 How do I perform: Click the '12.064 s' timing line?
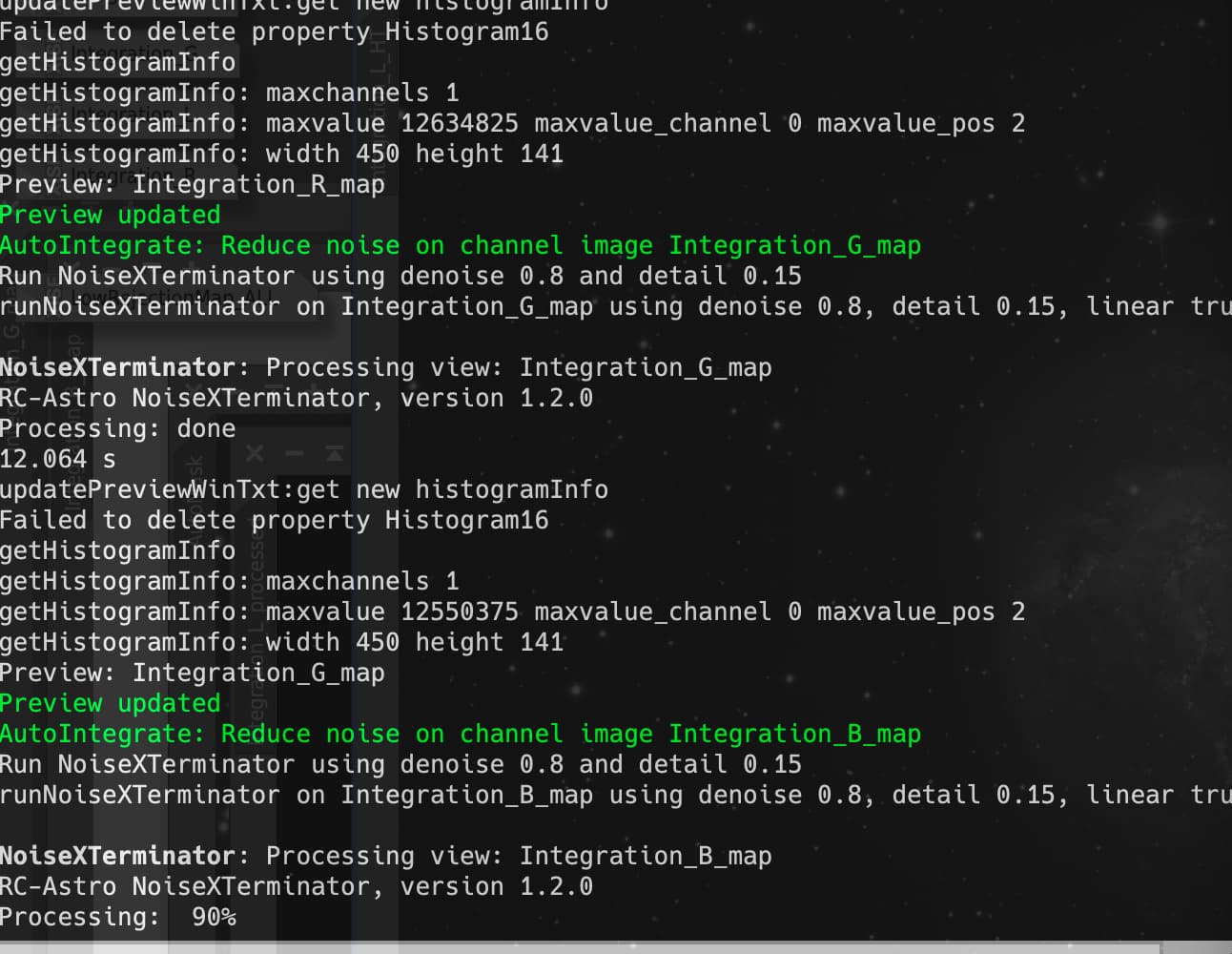58,459
